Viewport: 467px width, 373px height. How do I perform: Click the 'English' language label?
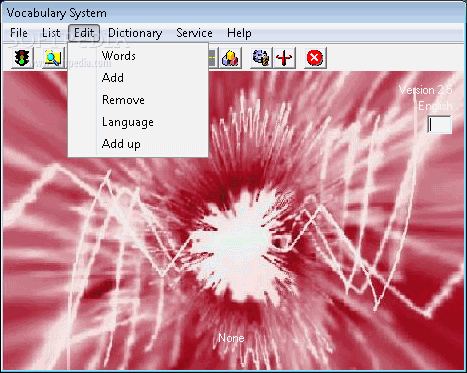point(435,106)
